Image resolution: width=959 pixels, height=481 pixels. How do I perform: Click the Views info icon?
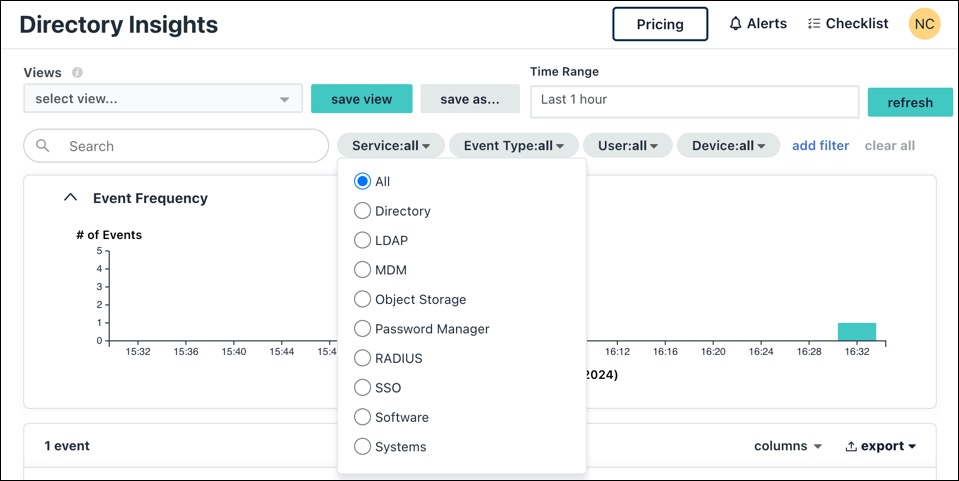(77, 72)
